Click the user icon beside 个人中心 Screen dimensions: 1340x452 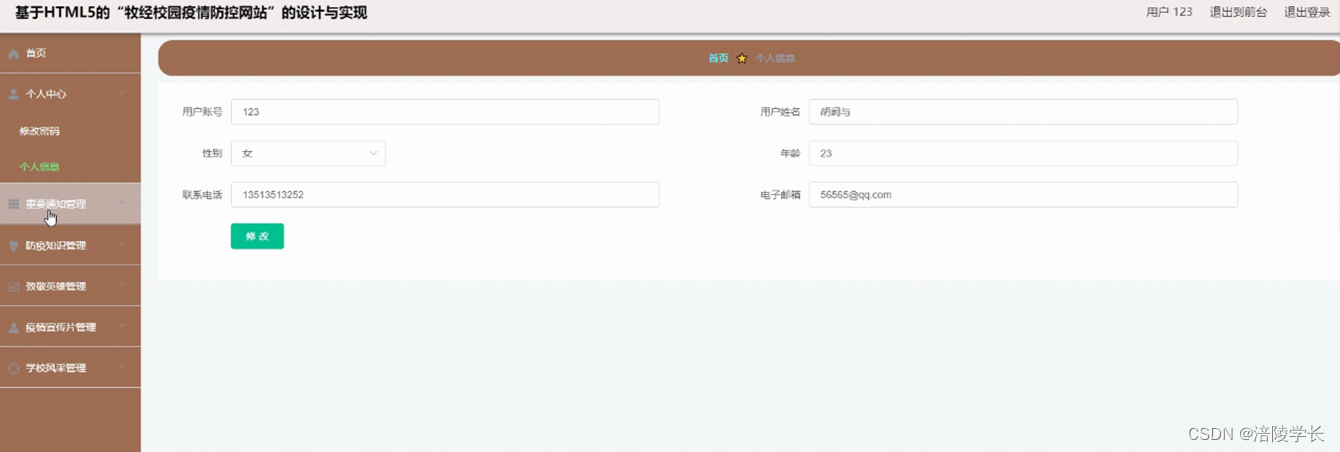tap(13, 94)
